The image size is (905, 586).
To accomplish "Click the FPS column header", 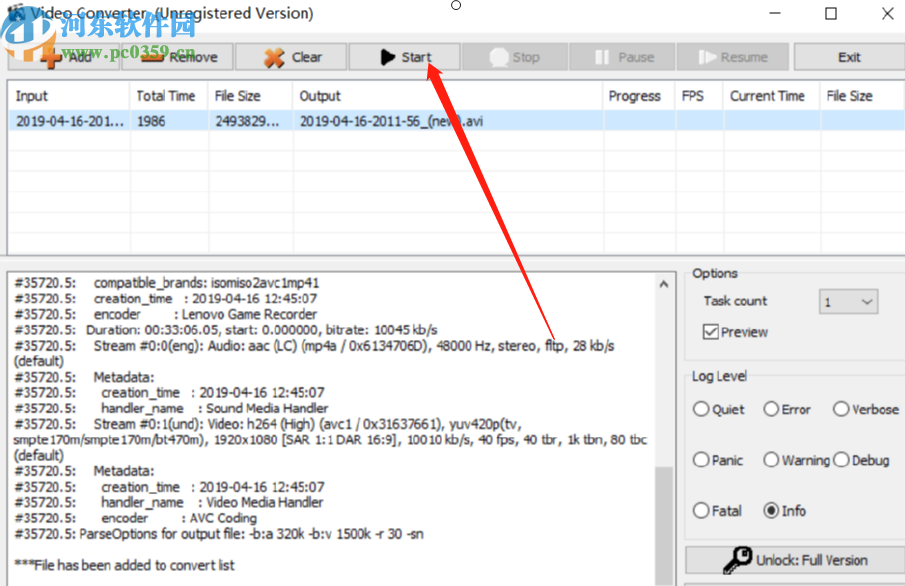I will click(699, 96).
